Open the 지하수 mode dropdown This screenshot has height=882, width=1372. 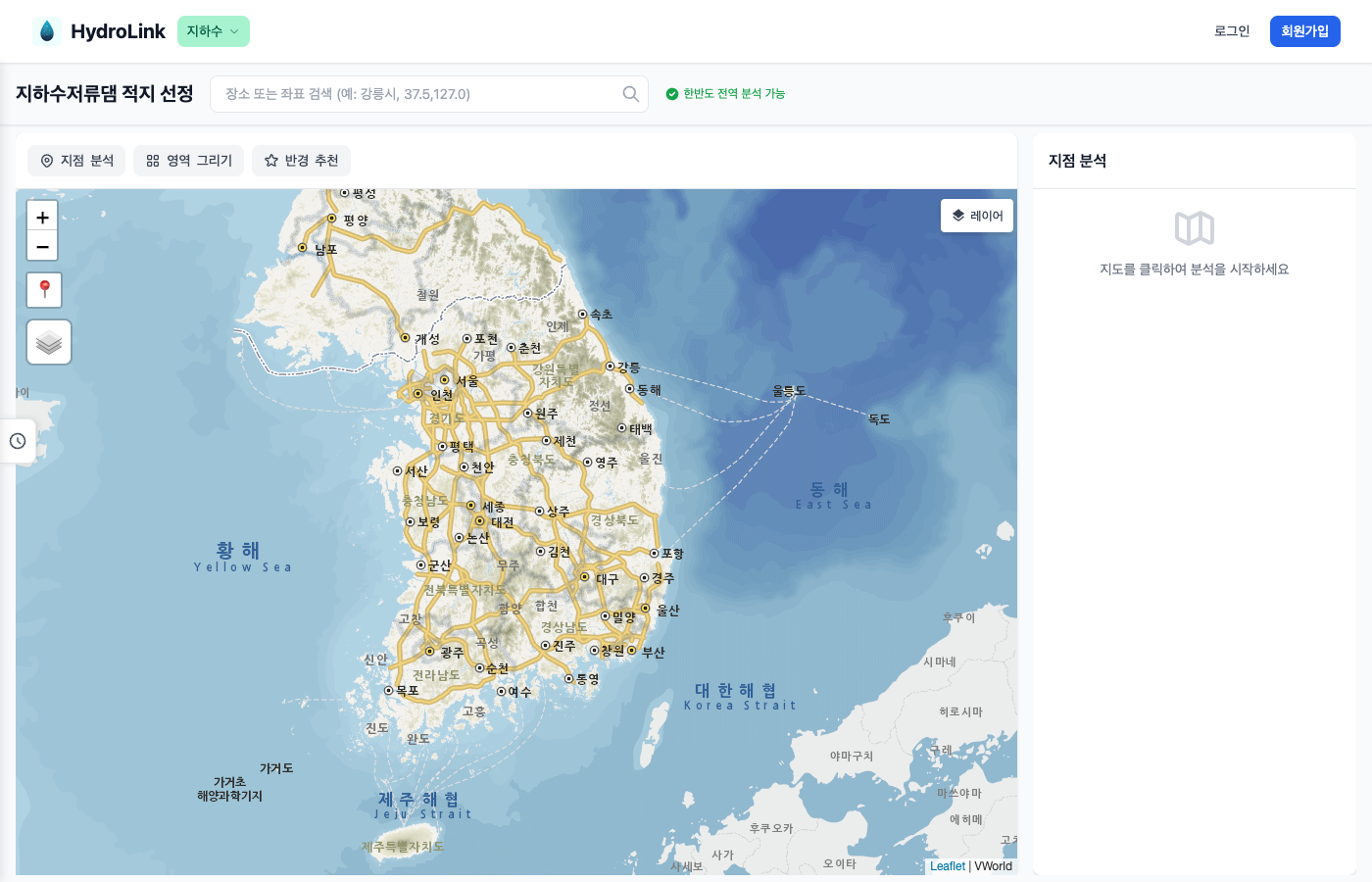213,31
